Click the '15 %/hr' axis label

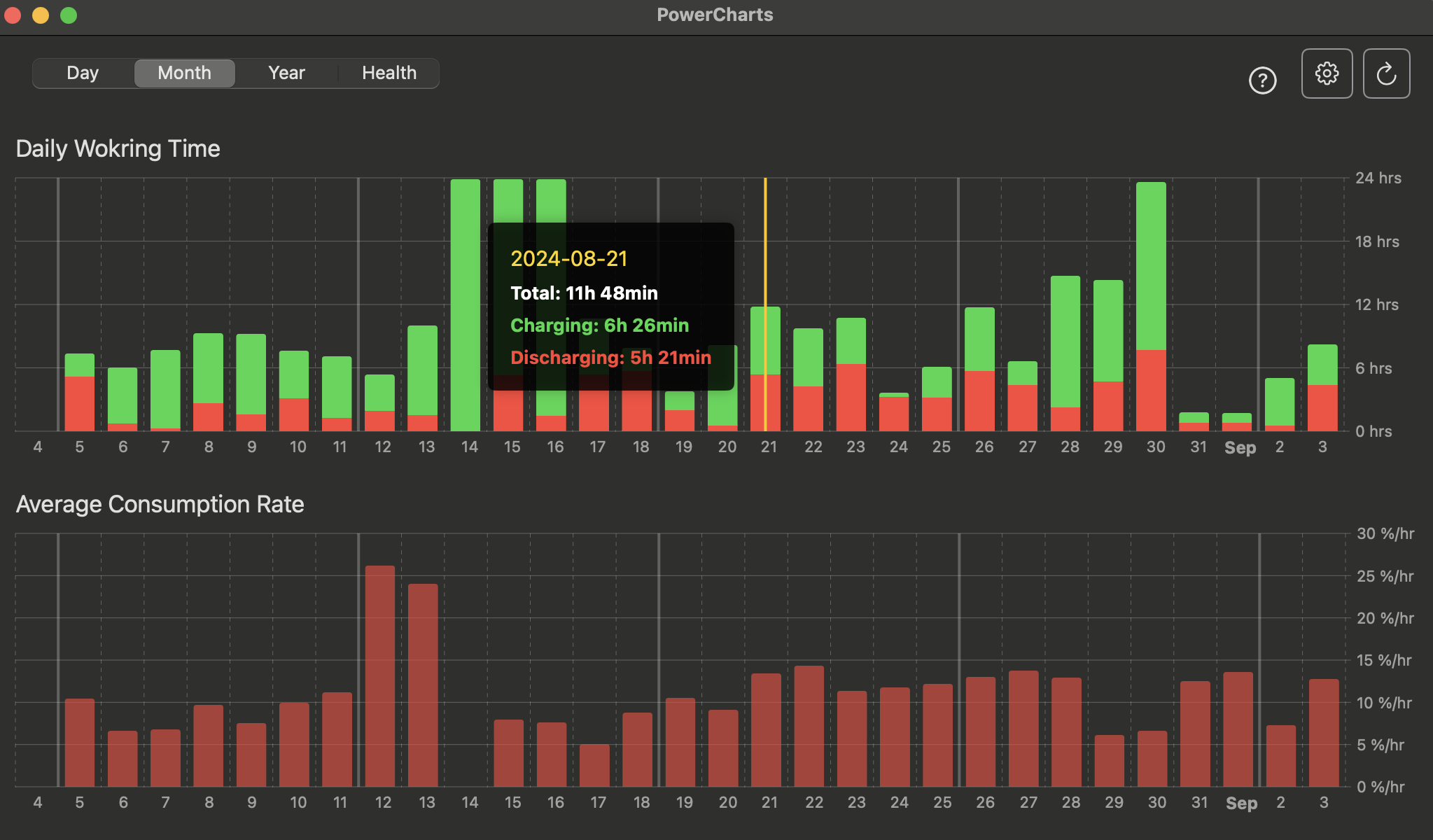[1383, 660]
